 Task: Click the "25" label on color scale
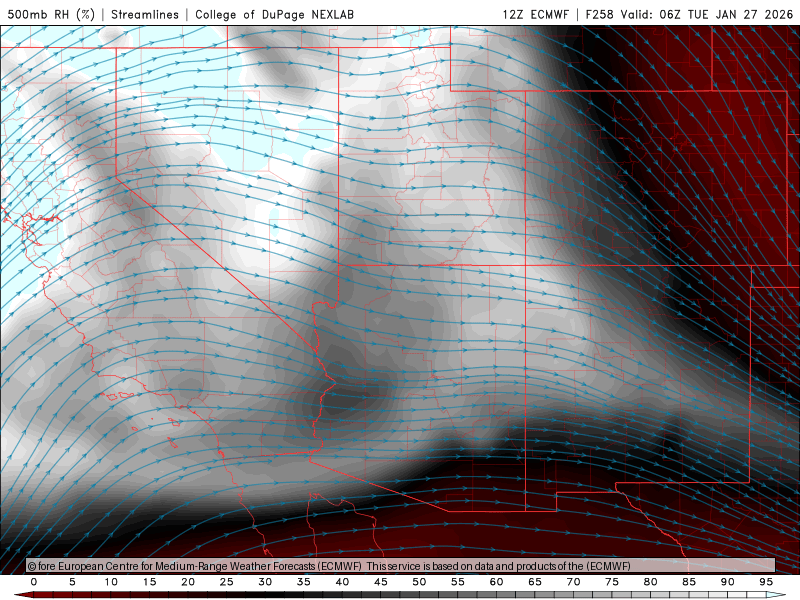click(x=227, y=582)
